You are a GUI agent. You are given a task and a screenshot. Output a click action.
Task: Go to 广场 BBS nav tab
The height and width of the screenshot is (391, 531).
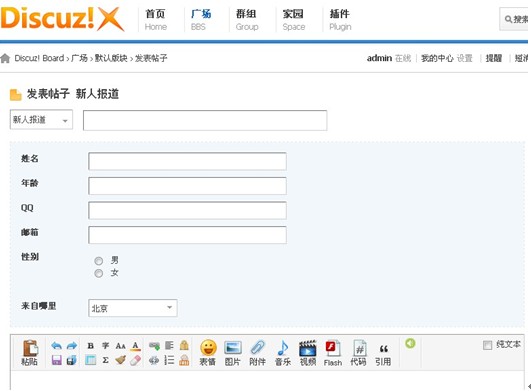tap(200, 20)
